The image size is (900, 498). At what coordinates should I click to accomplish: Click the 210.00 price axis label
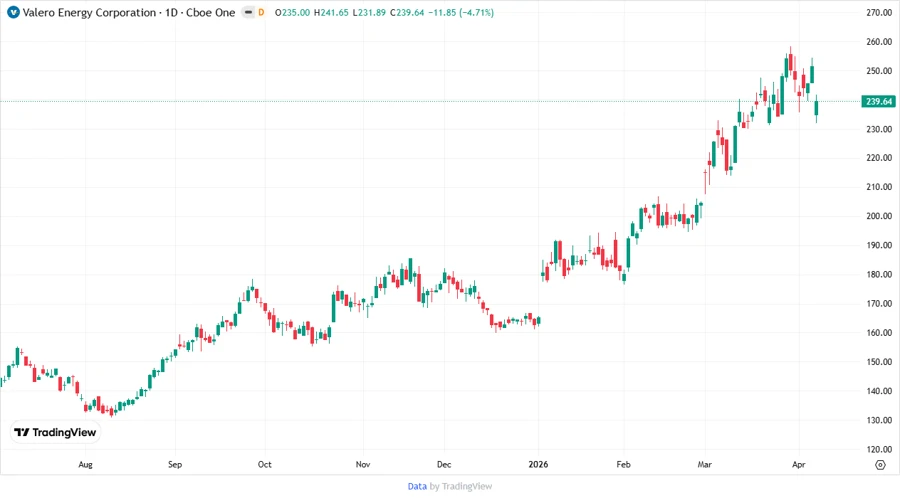[879, 187]
